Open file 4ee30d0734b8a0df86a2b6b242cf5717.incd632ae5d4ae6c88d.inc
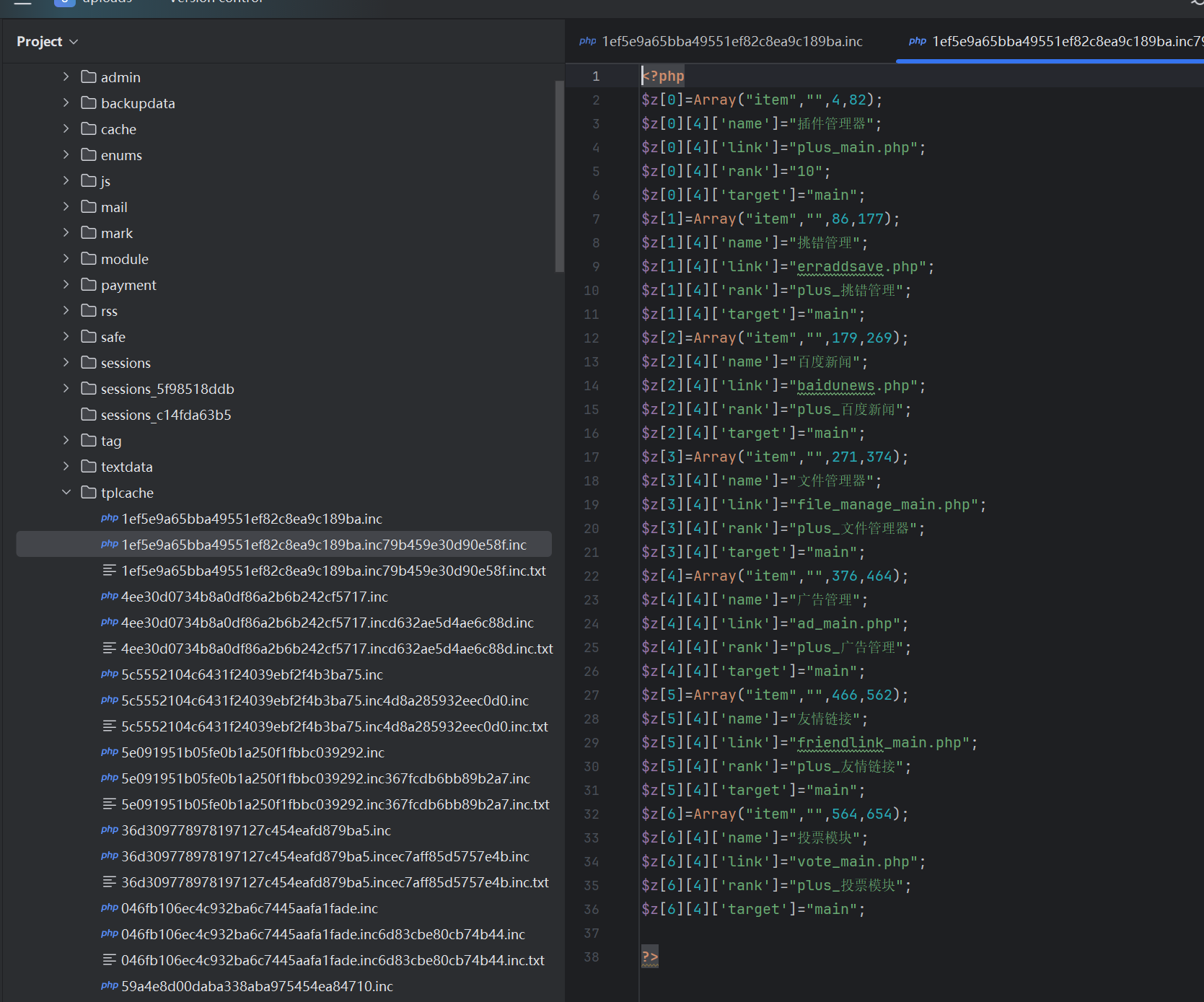The height and width of the screenshot is (1002, 1204). [328, 623]
